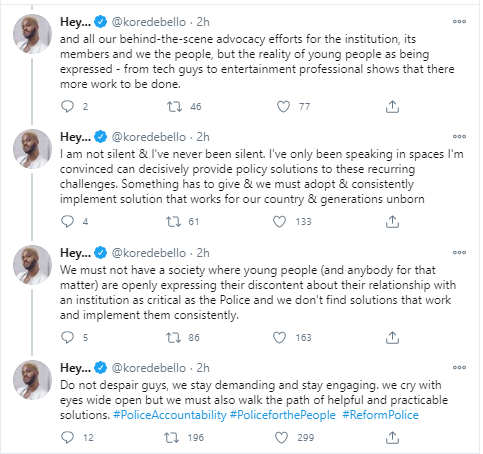Image resolution: width=483 pixels, height=454 pixels.
Task: Reply to the tweet with 2 comments
Action: 68,107
